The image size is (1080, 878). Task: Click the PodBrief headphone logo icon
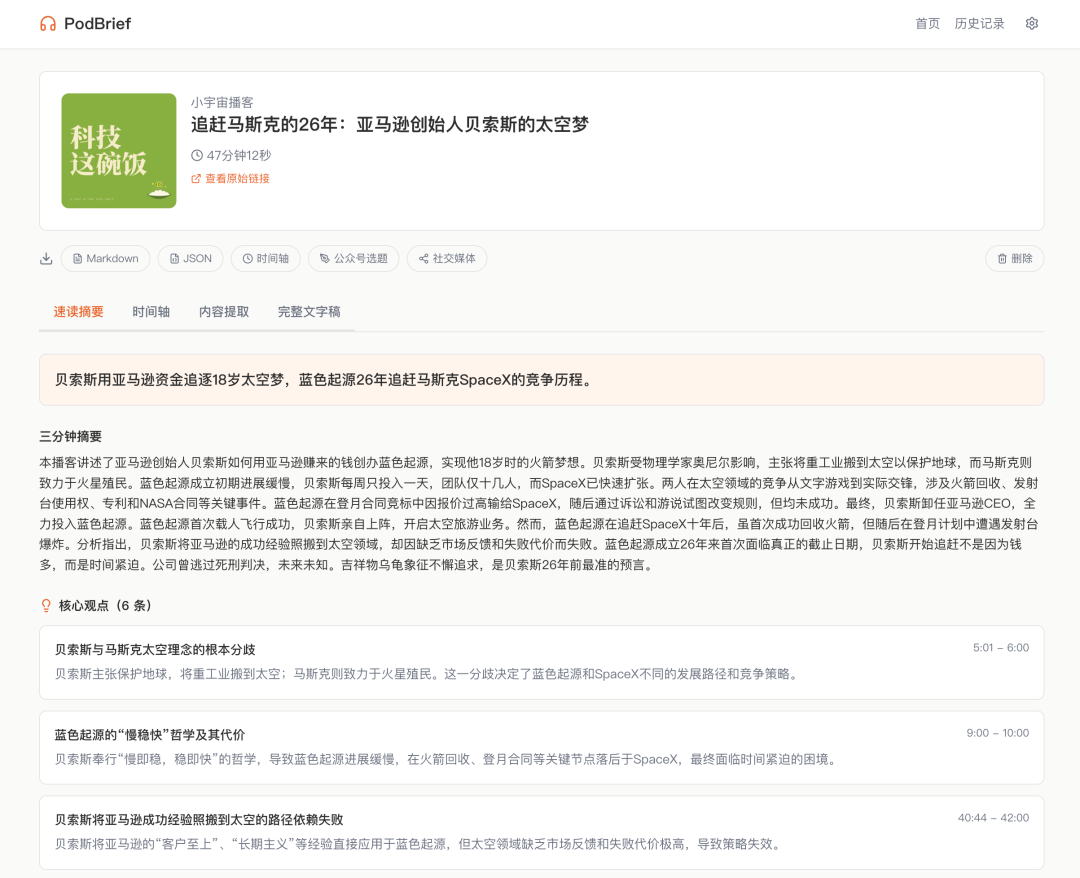(x=48, y=24)
